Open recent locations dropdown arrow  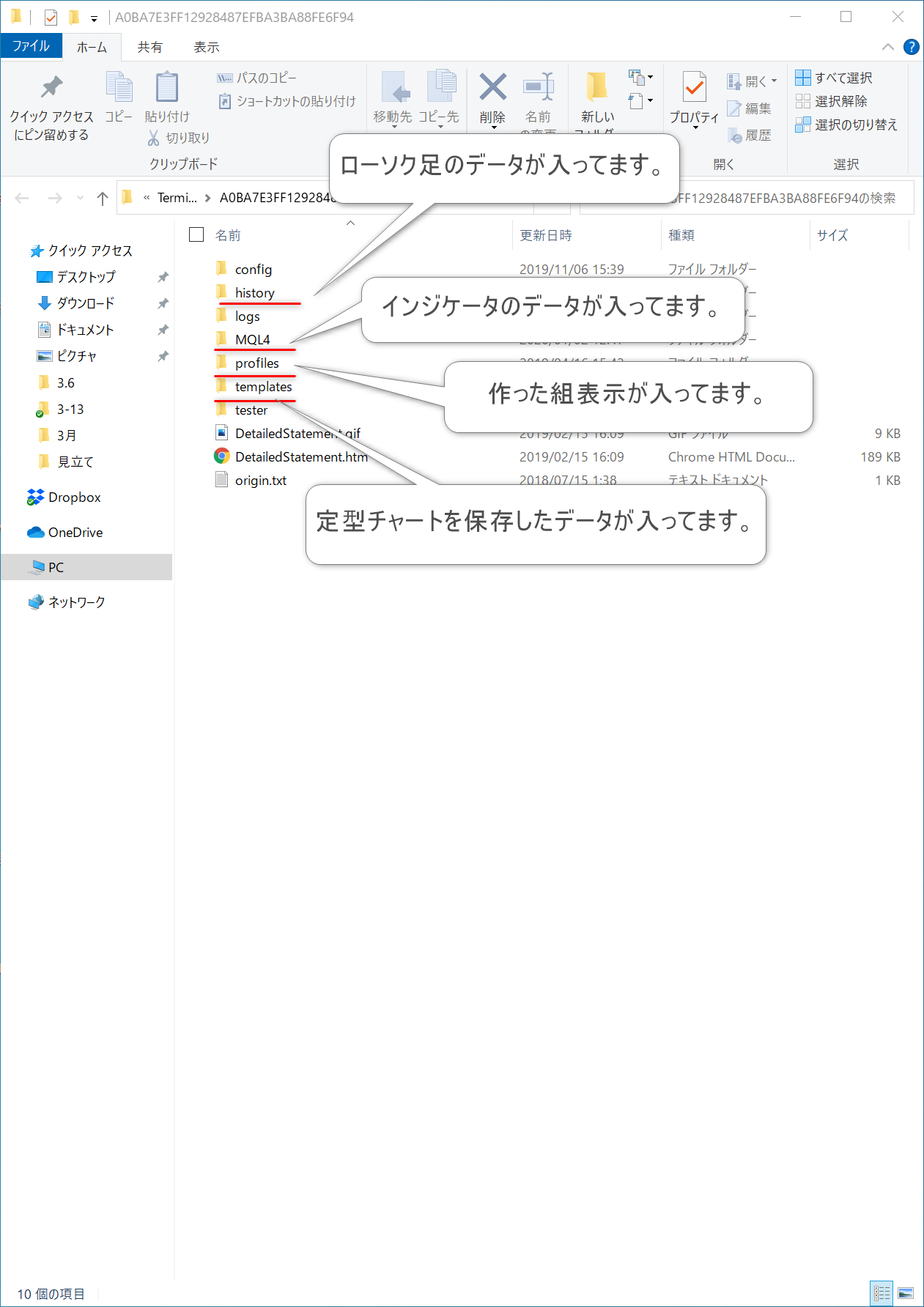tap(80, 198)
